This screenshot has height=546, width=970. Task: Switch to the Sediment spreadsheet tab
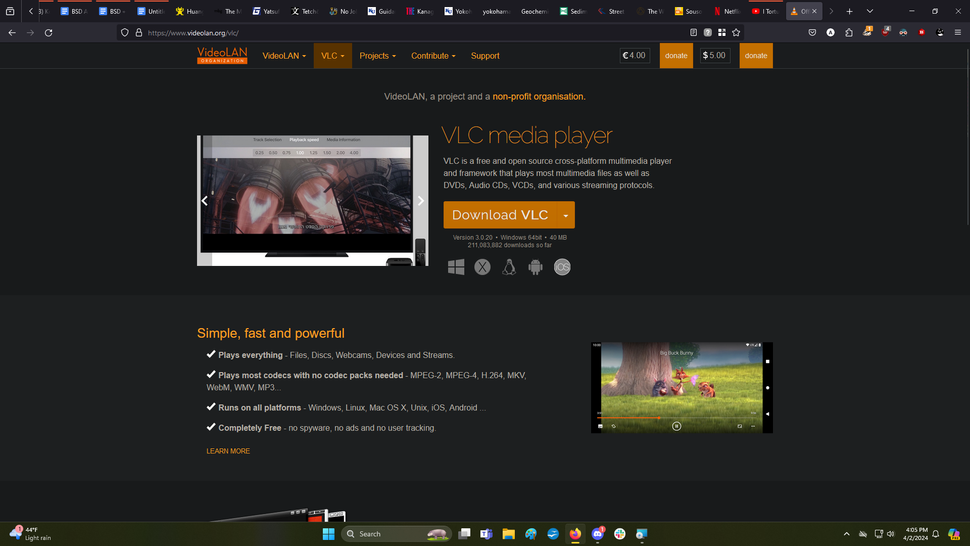(x=573, y=11)
